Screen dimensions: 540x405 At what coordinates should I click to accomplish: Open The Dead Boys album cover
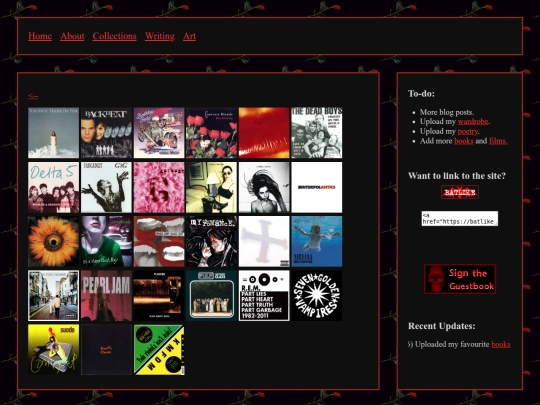click(x=317, y=133)
